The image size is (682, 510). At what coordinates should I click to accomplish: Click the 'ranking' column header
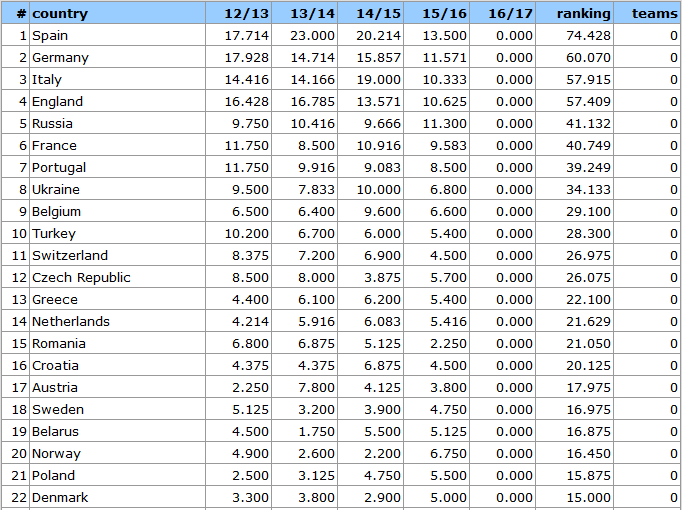[575, 13]
